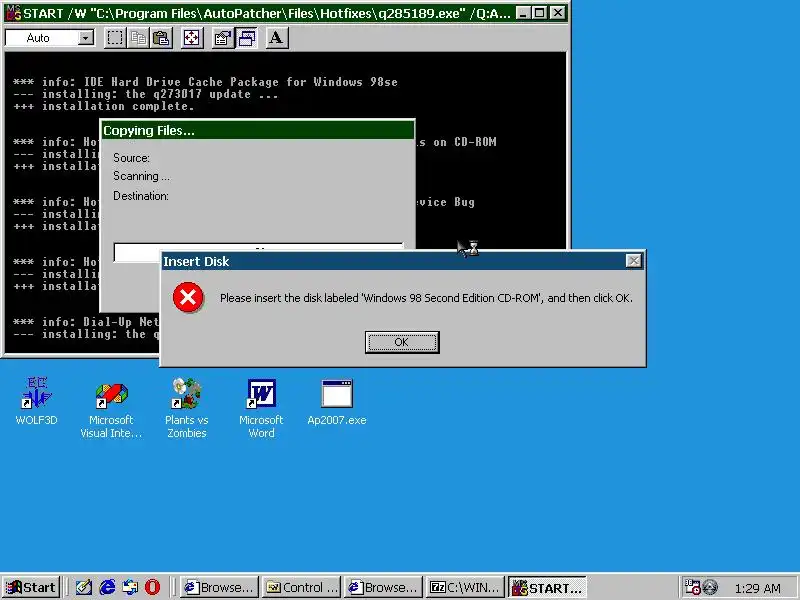Open the Properties icon in DOS toolbar
Image resolution: width=800 pixels, height=600 pixels.
point(222,38)
